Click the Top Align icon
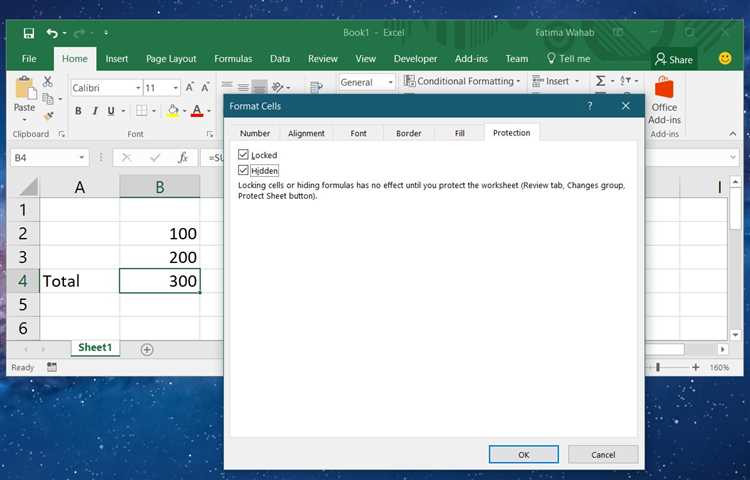750x480 pixels. (x=227, y=86)
